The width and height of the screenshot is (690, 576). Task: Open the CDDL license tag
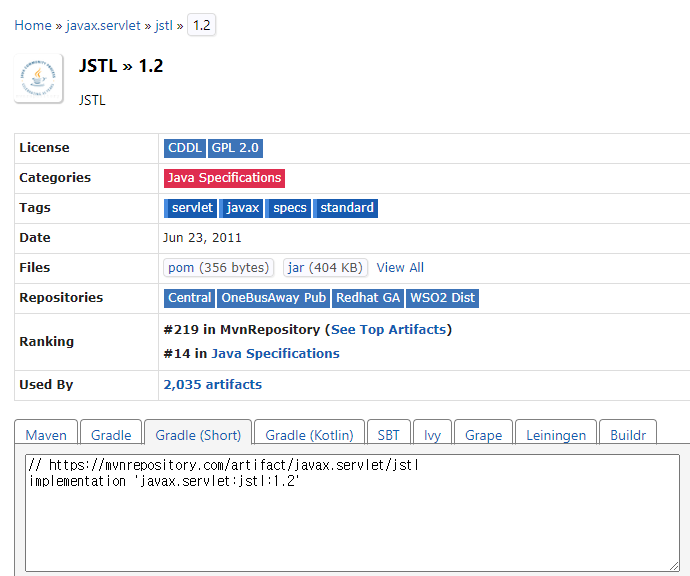coord(184,148)
